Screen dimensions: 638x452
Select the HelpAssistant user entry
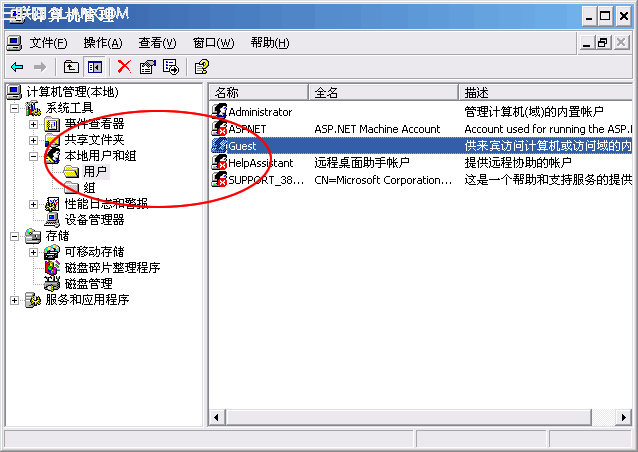260,163
